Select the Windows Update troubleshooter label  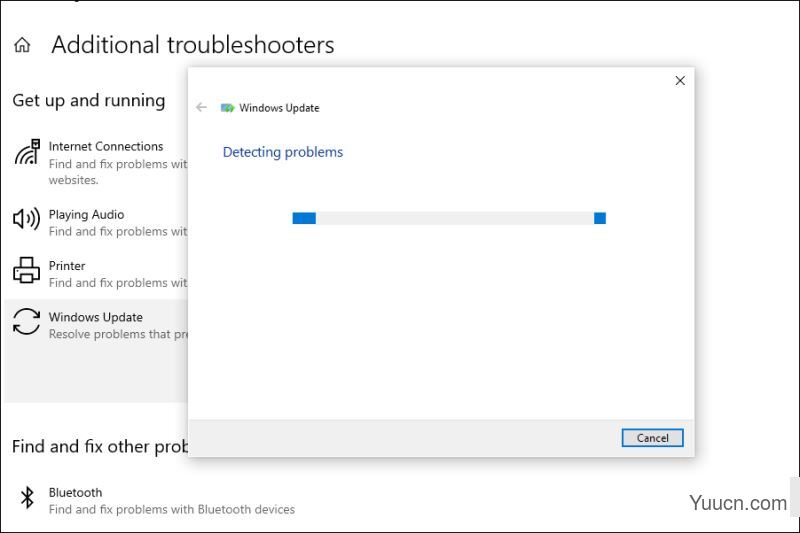(95, 317)
